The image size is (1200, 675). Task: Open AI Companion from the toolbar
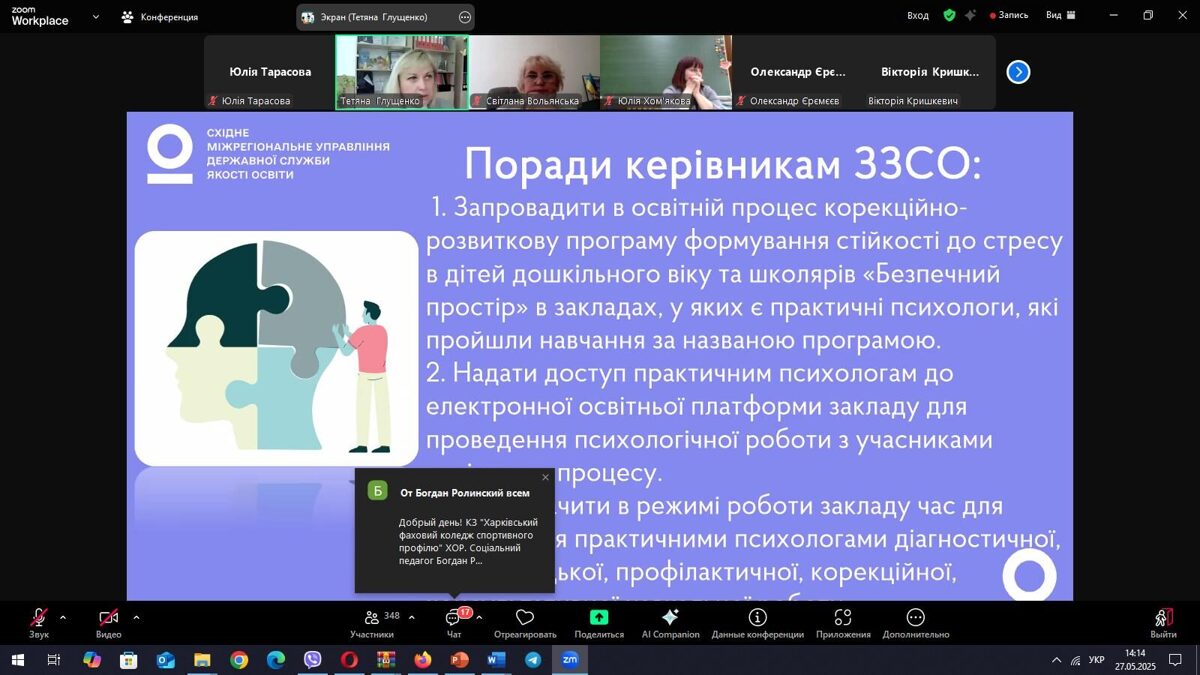pyautogui.click(x=670, y=623)
